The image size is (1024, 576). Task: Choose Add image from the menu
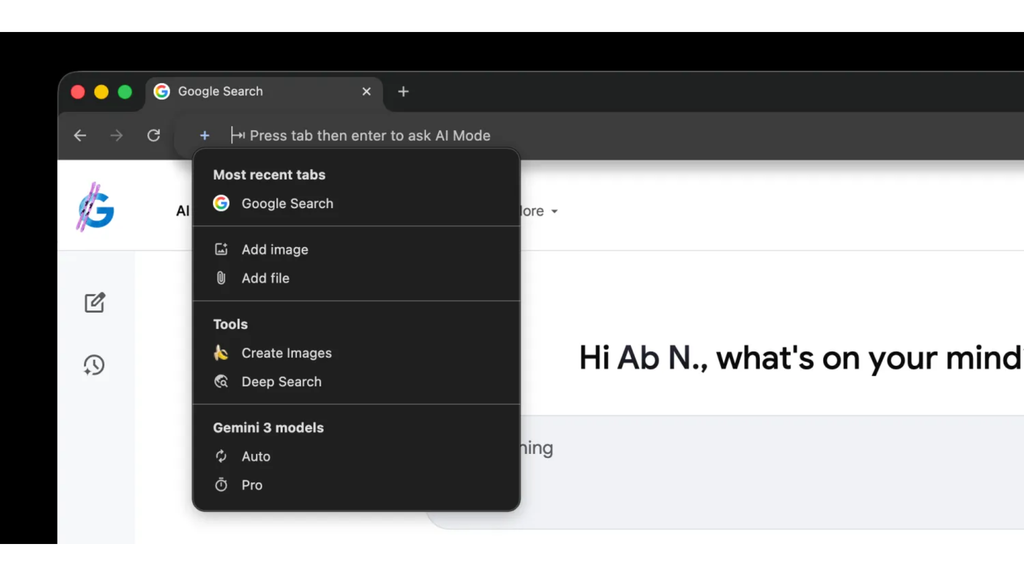274,250
